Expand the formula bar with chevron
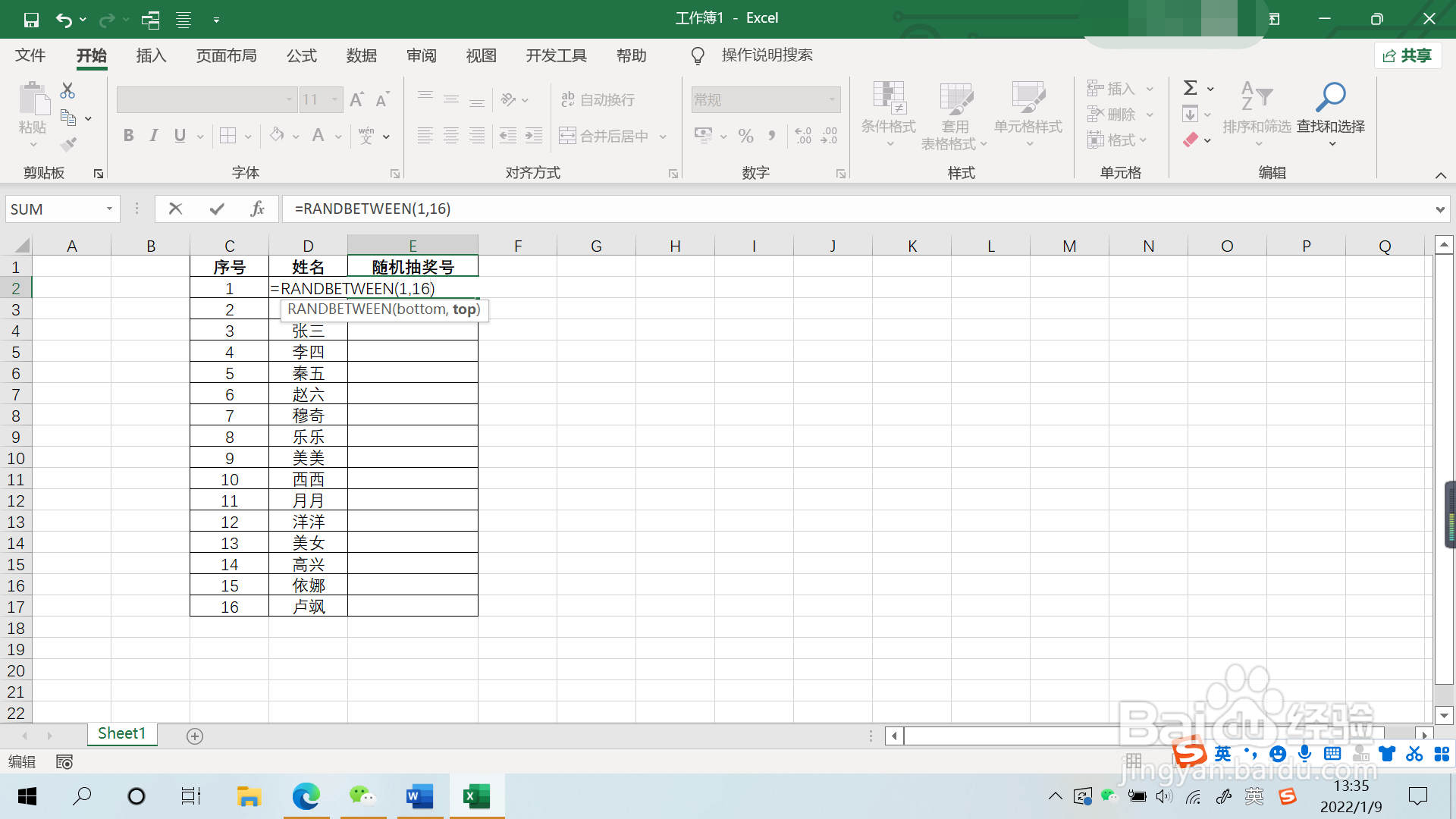1456x819 pixels. click(1439, 209)
